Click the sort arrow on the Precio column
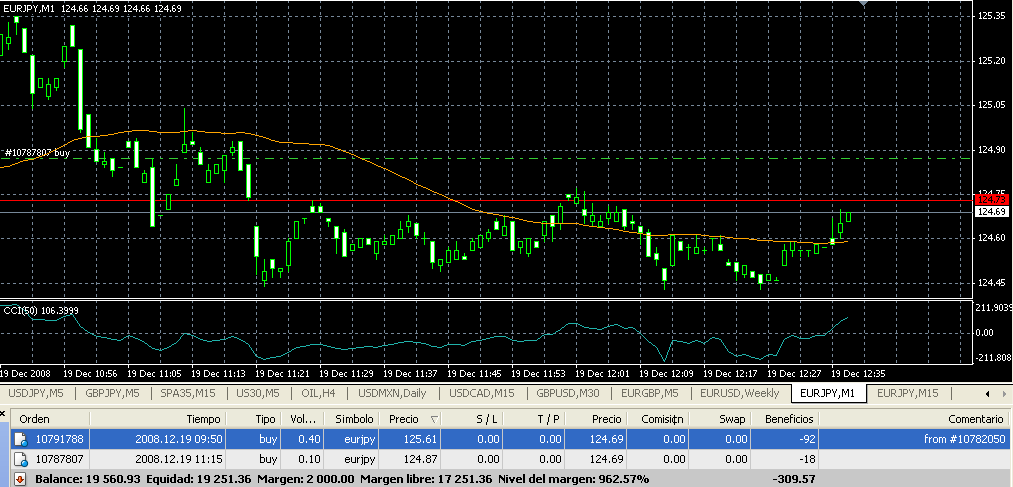The height and width of the screenshot is (487, 1013). tap(434, 420)
